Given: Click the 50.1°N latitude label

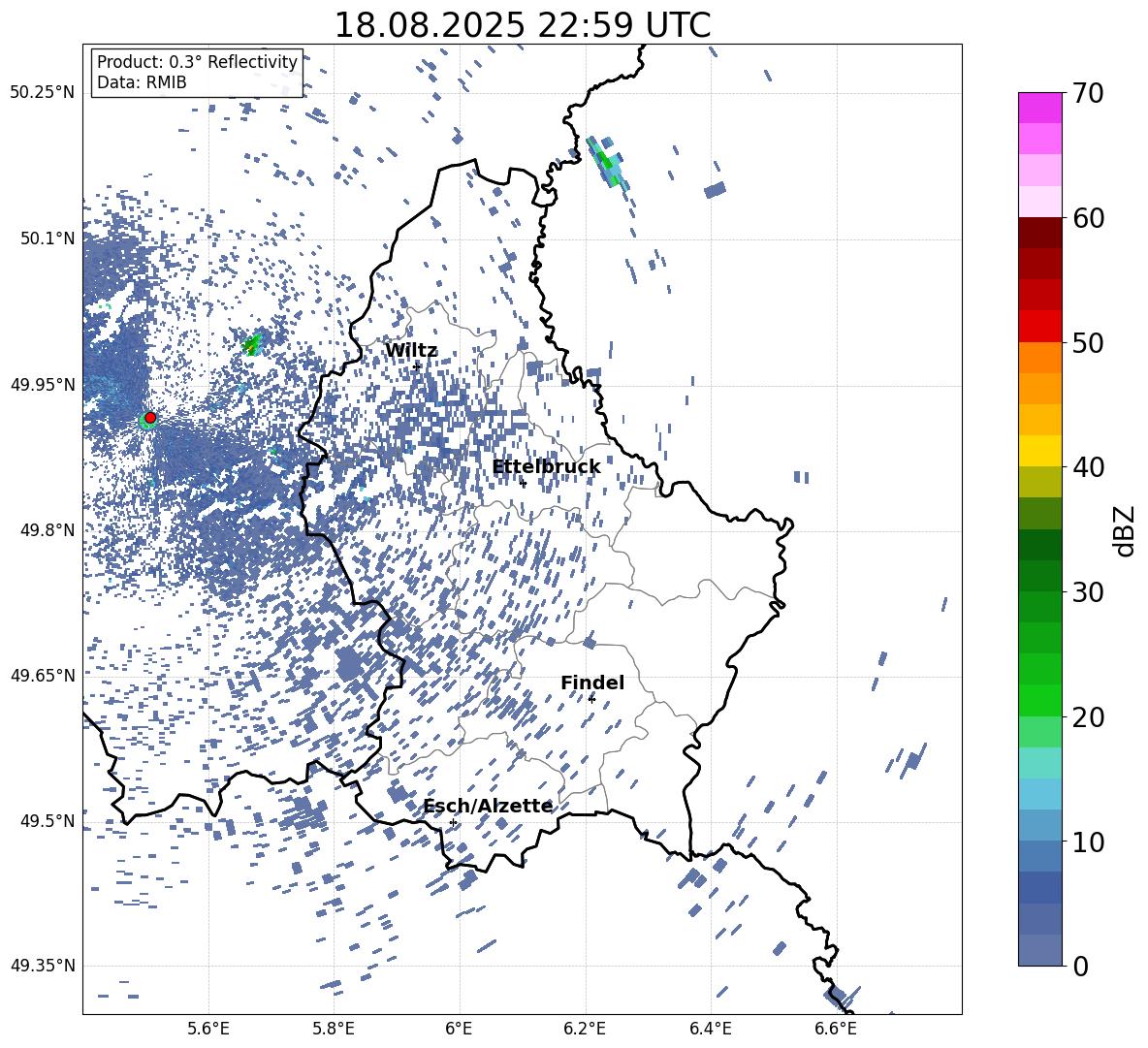Looking at the screenshot, I should (48, 238).
